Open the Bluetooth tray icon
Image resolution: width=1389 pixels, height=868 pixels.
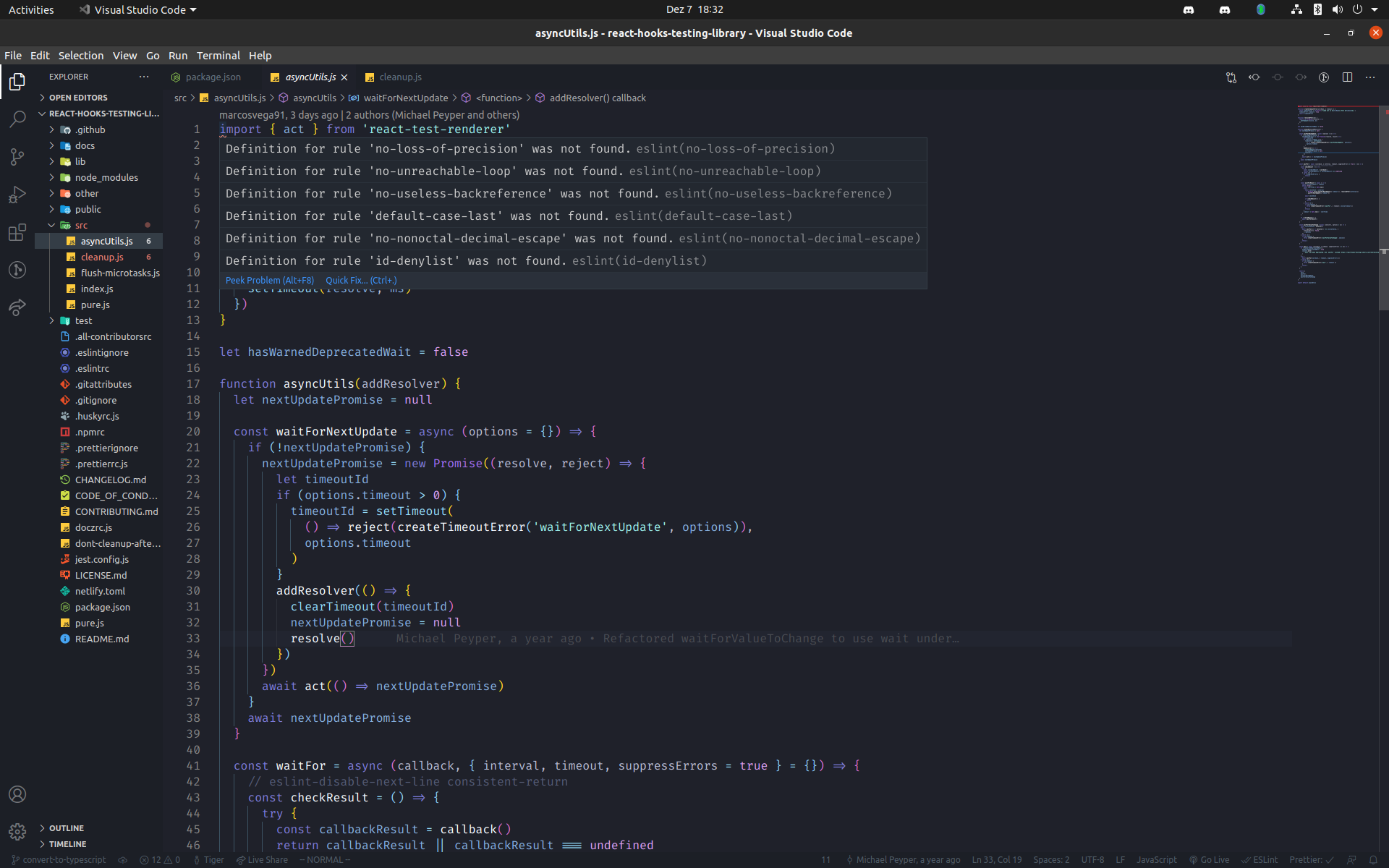(x=1317, y=10)
